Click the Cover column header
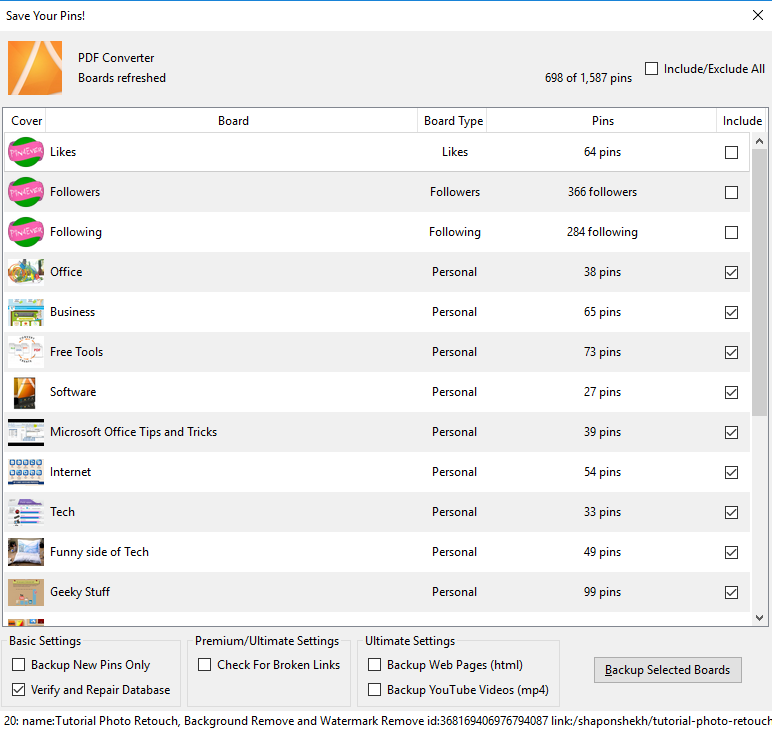This screenshot has height=730, width=772. click(x=26, y=121)
